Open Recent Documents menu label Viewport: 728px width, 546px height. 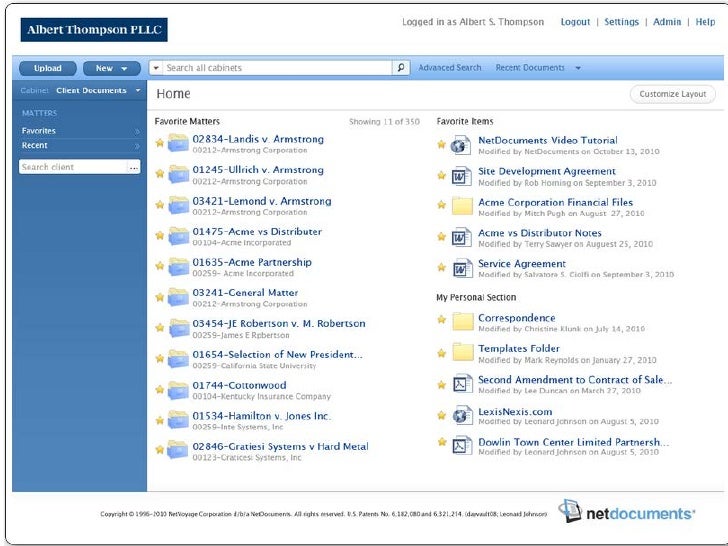pos(530,68)
